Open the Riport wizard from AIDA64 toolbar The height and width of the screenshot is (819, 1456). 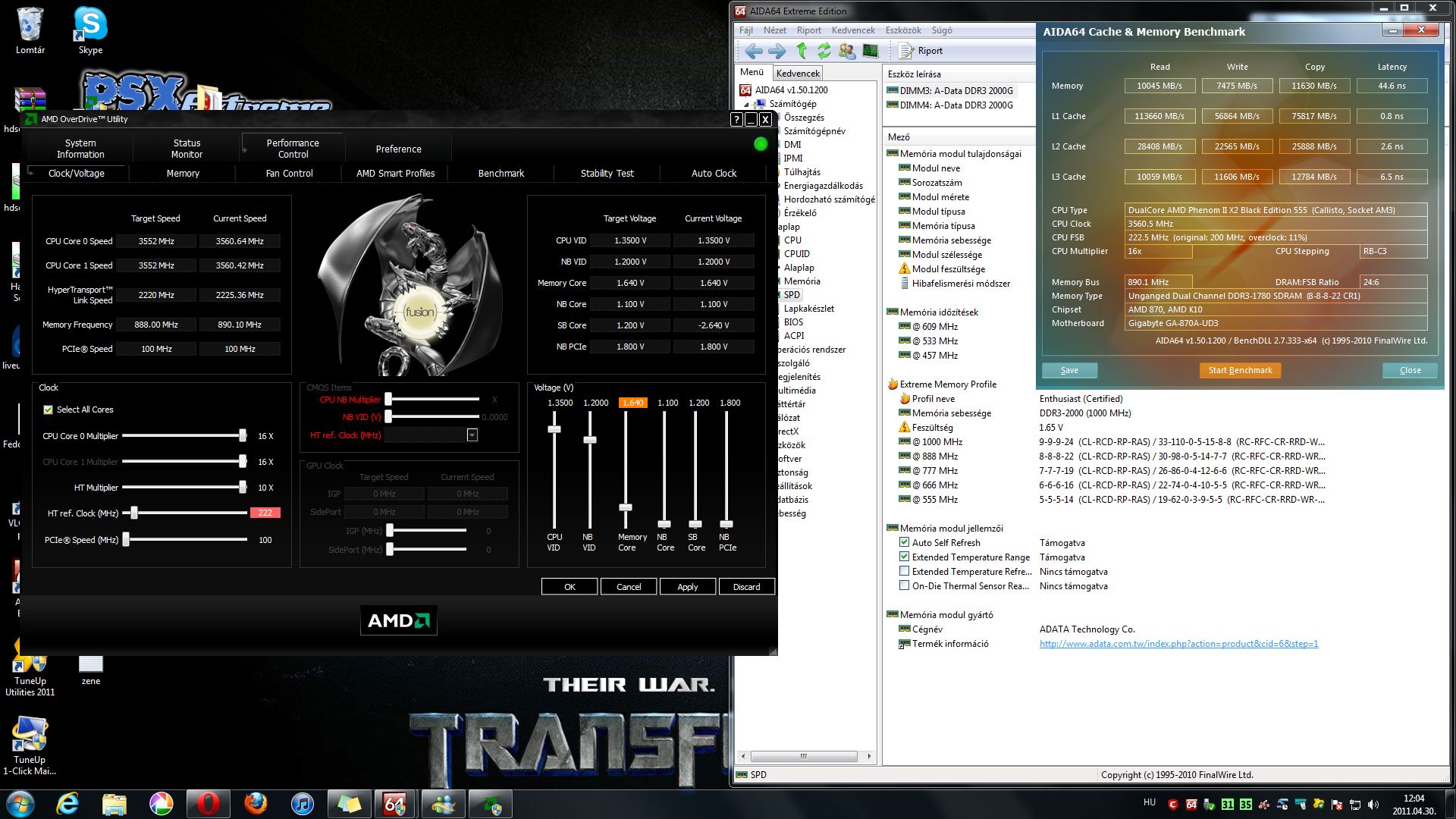pyautogui.click(x=921, y=51)
